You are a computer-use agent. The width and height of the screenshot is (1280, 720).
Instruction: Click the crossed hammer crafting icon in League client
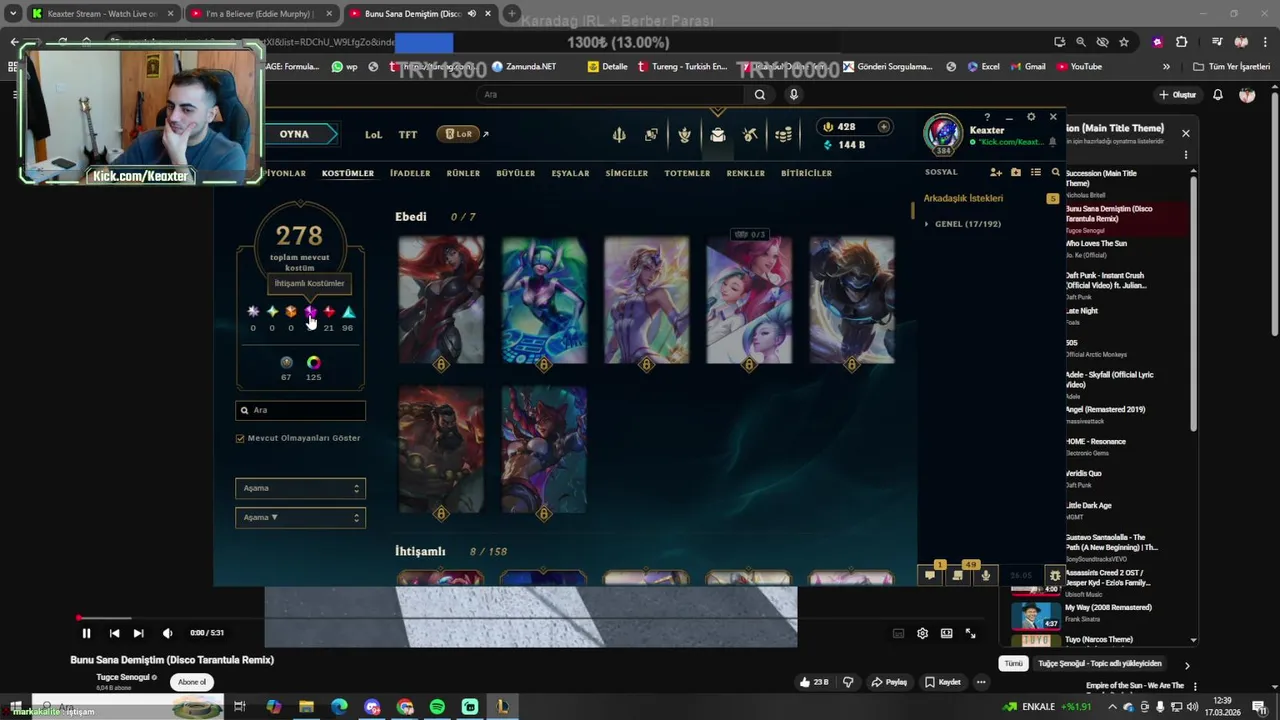(x=751, y=135)
